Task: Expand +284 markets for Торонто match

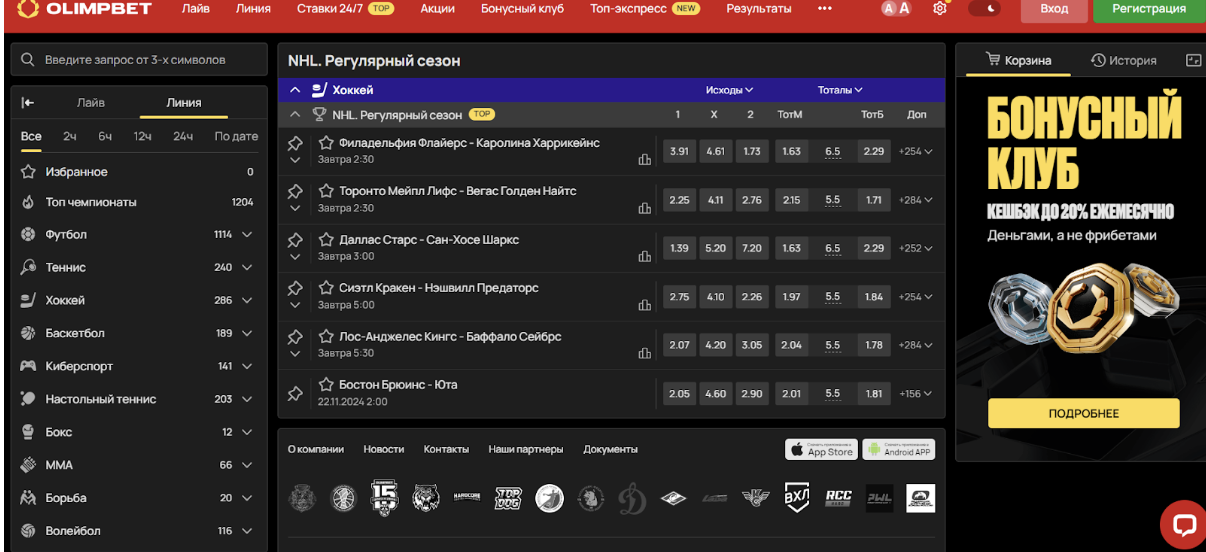Action: [916, 200]
